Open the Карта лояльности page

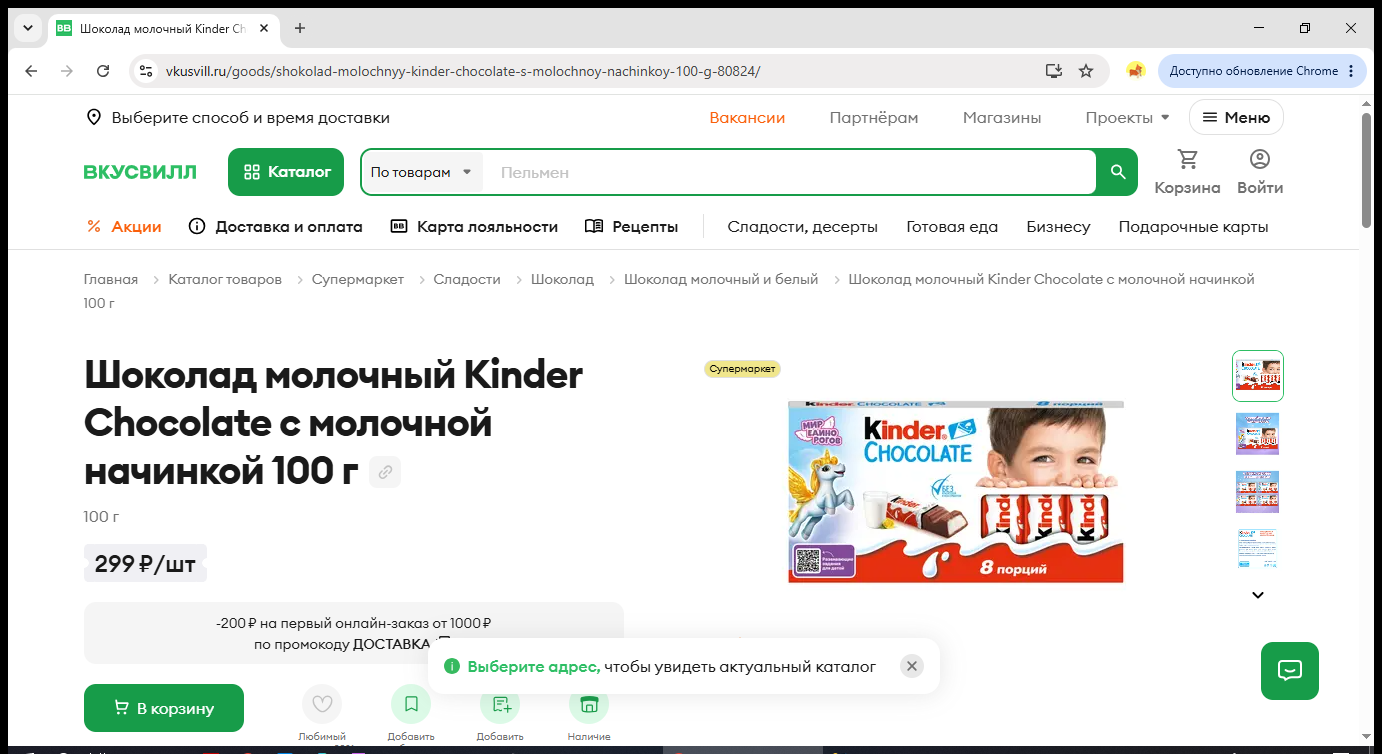474,226
